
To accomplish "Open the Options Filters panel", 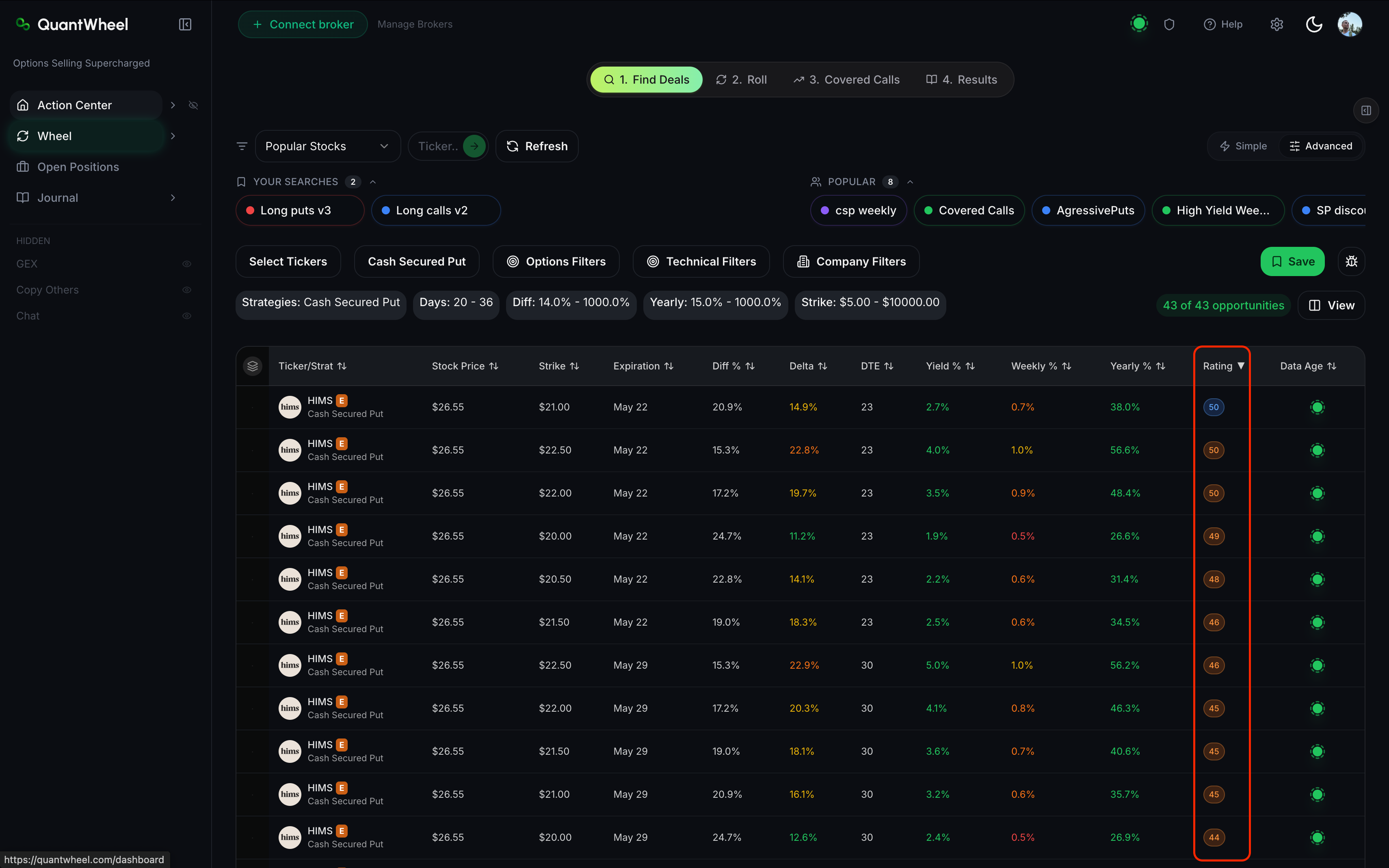I will click(556, 262).
